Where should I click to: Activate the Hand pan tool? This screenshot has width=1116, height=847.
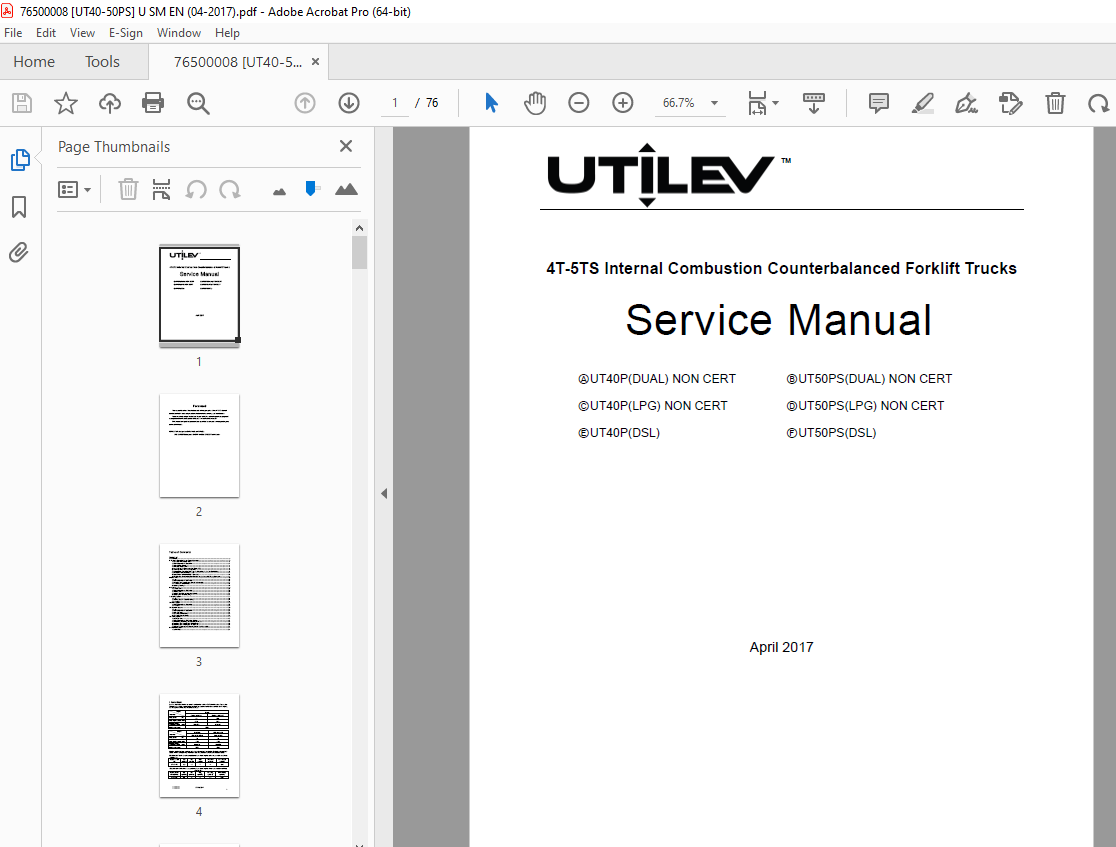(x=535, y=103)
